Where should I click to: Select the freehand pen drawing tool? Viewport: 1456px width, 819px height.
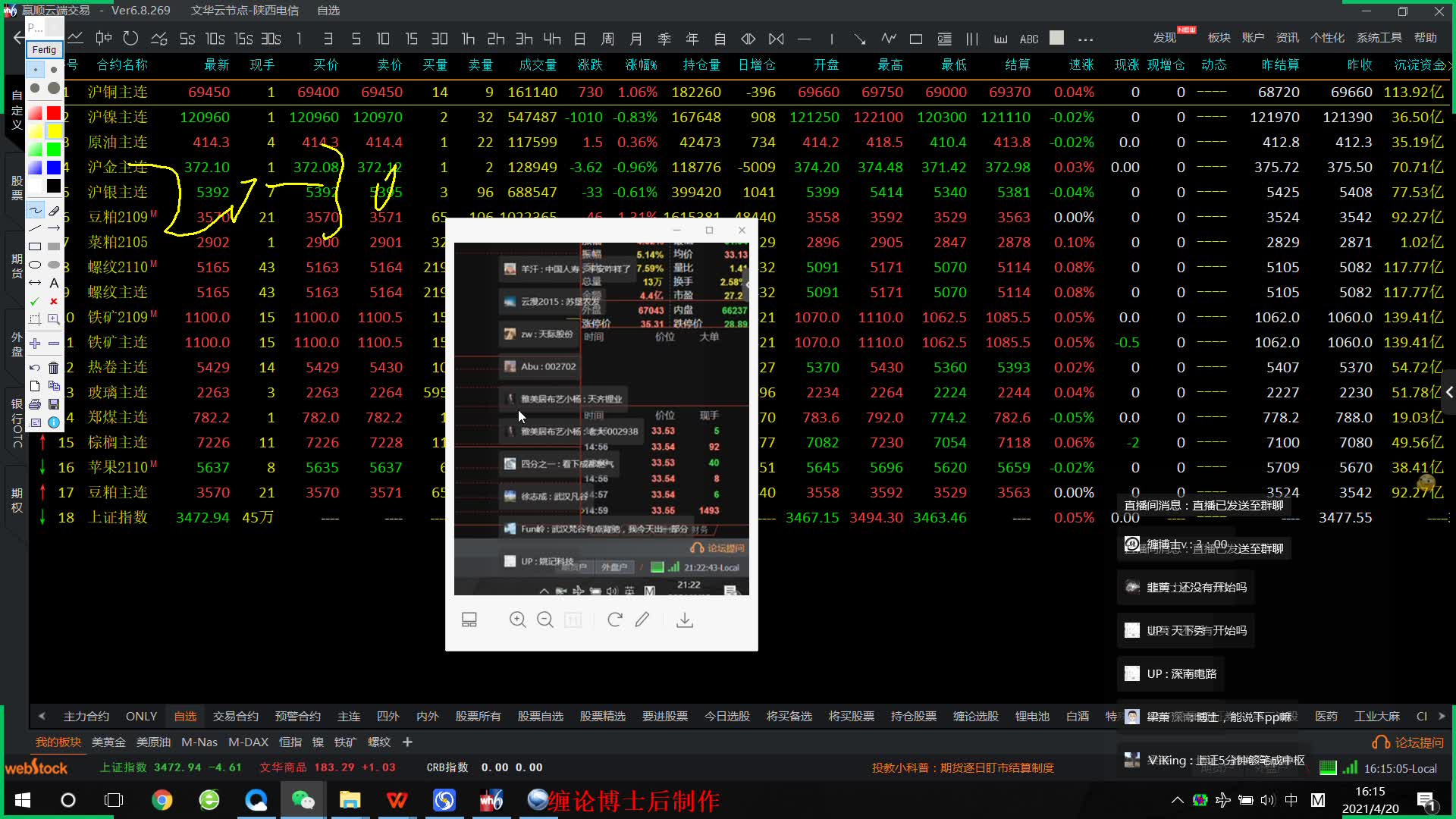35,210
